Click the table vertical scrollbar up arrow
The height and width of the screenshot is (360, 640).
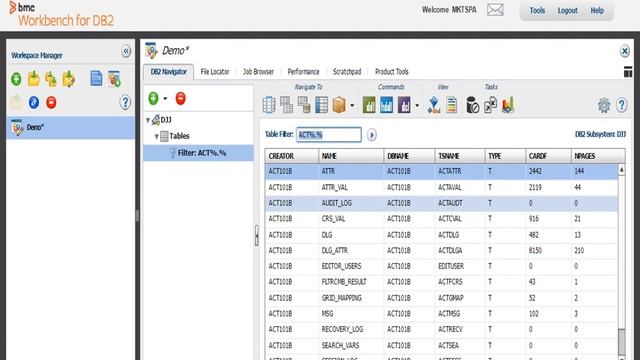coord(621,169)
